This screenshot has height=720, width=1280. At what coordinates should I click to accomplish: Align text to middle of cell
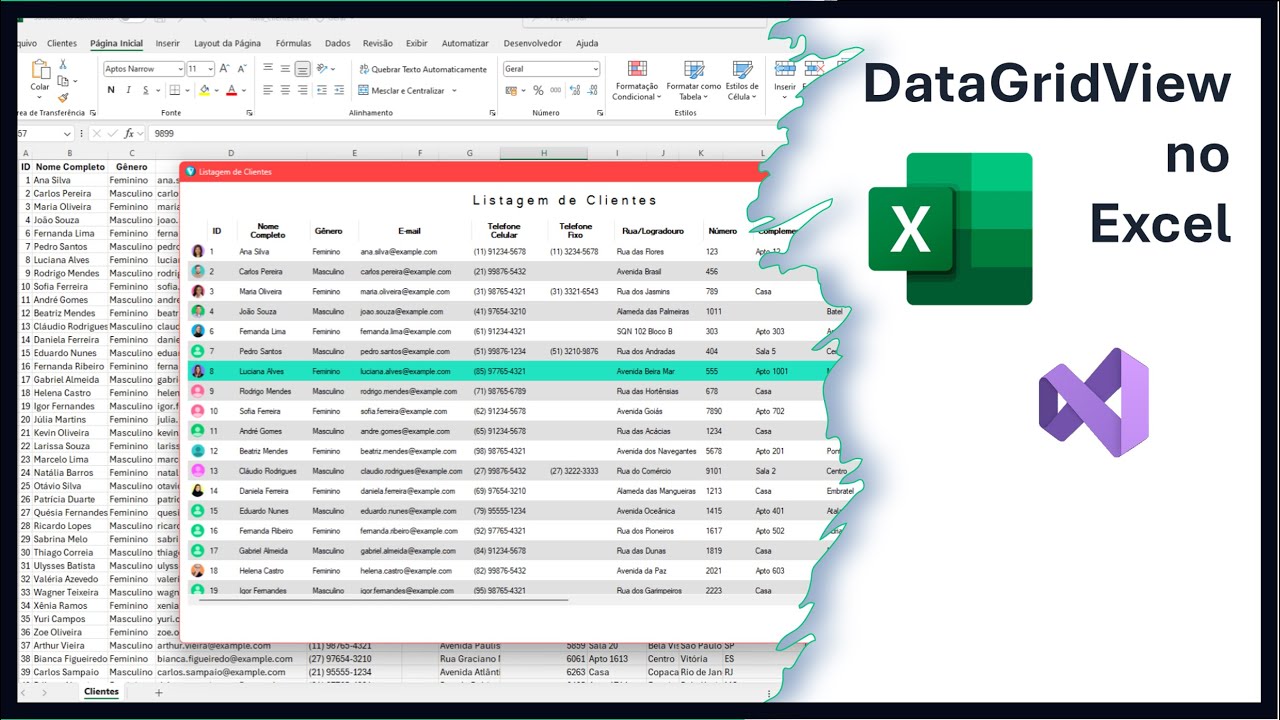pos(285,69)
